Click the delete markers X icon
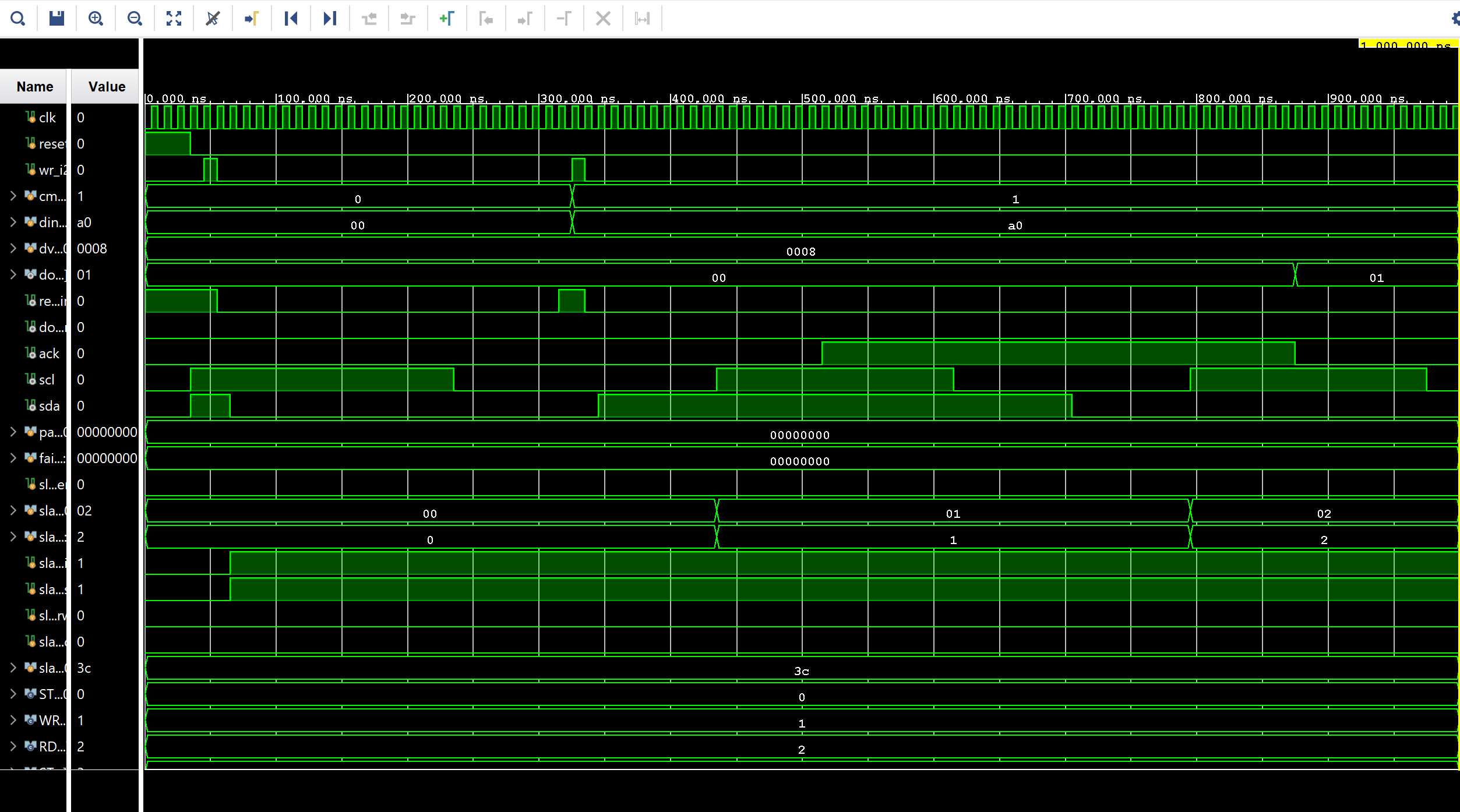1460x812 pixels. (x=603, y=19)
